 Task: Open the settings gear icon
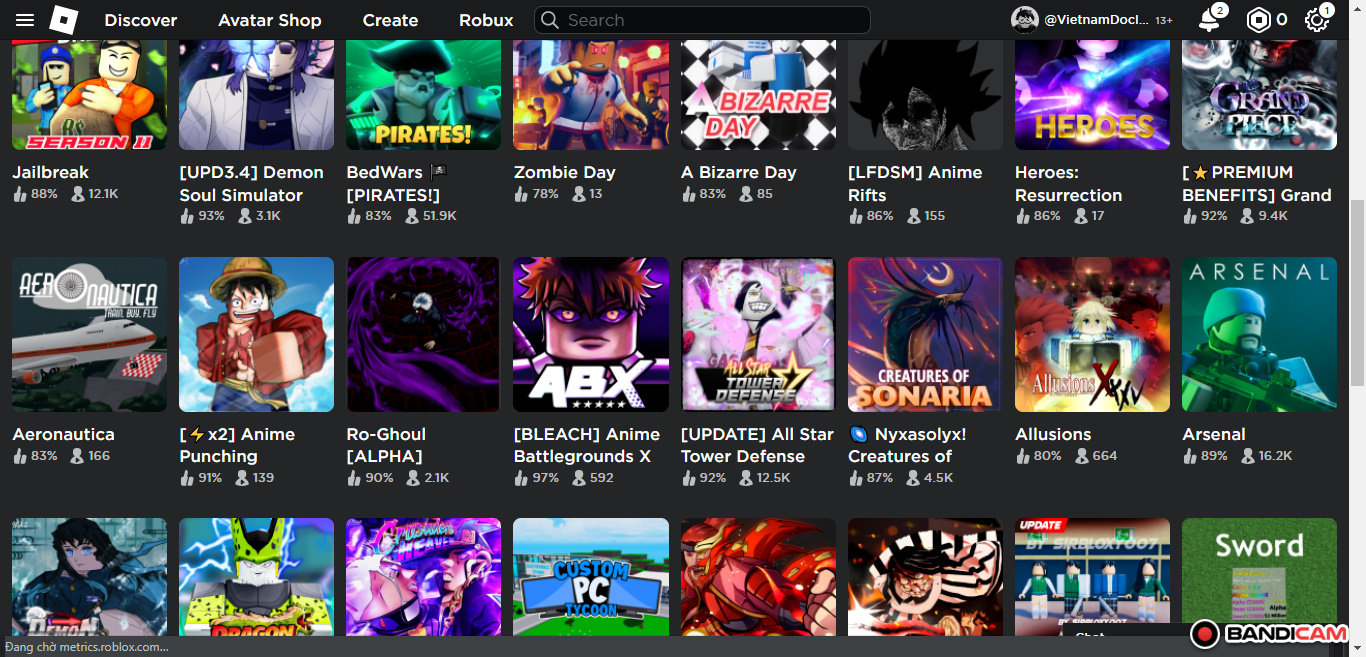(1317, 20)
